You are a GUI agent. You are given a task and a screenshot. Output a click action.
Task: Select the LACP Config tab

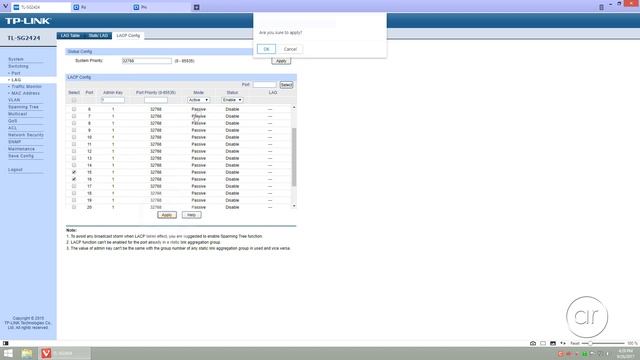pyautogui.click(x=128, y=36)
